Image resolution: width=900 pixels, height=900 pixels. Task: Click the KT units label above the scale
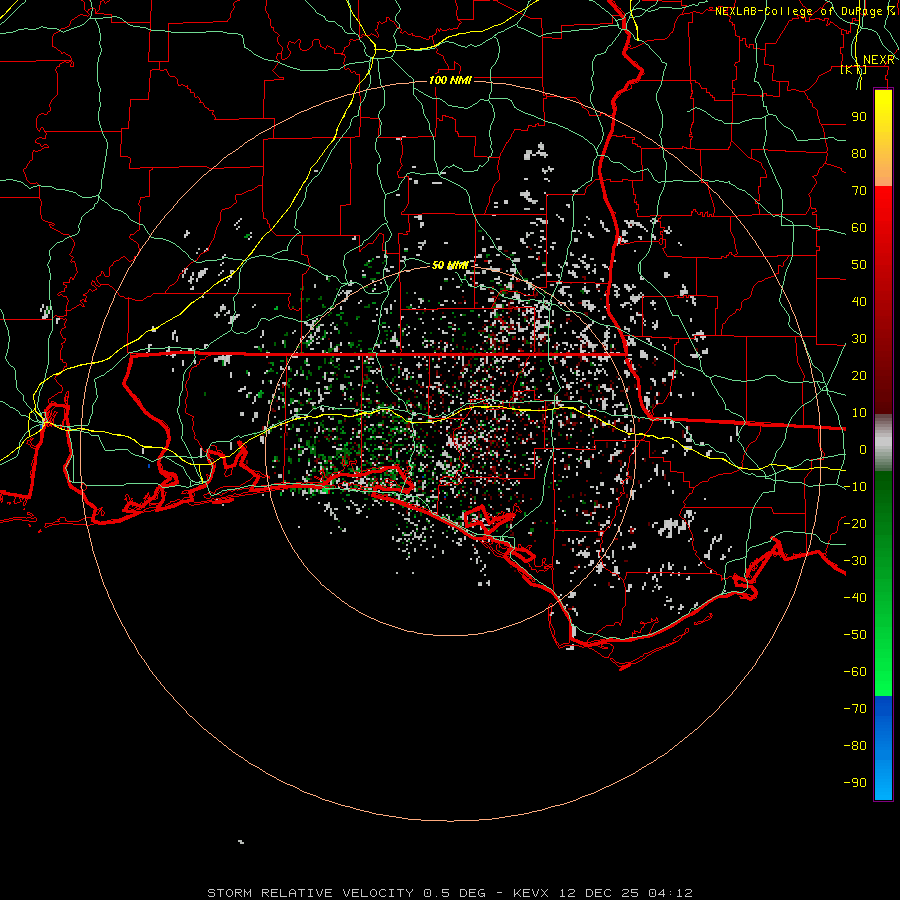coord(854,69)
